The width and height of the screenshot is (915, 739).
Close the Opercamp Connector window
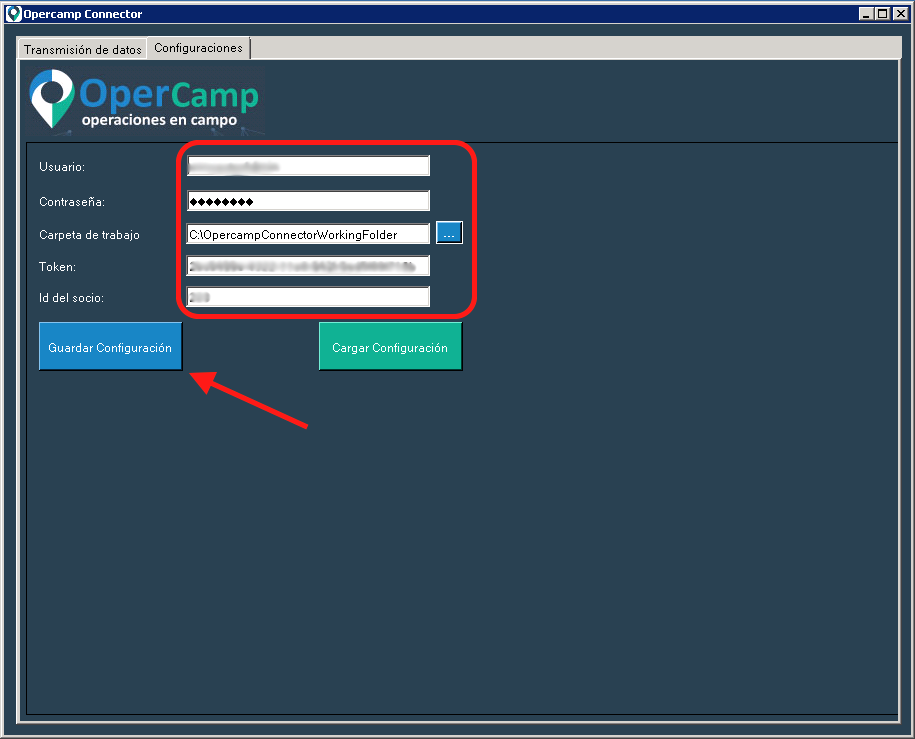click(898, 14)
